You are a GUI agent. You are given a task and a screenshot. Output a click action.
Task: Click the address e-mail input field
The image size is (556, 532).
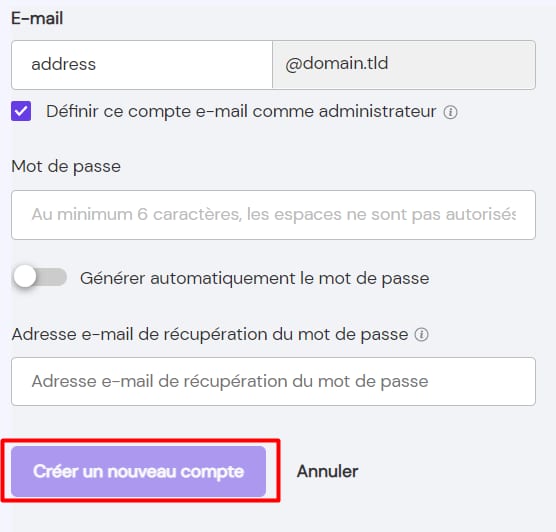point(142,65)
